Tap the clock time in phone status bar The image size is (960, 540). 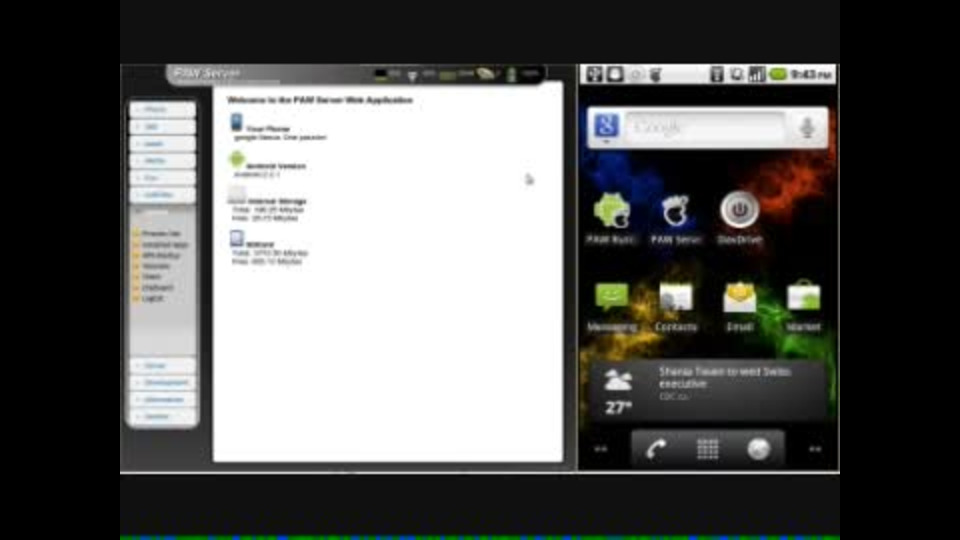click(811, 75)
